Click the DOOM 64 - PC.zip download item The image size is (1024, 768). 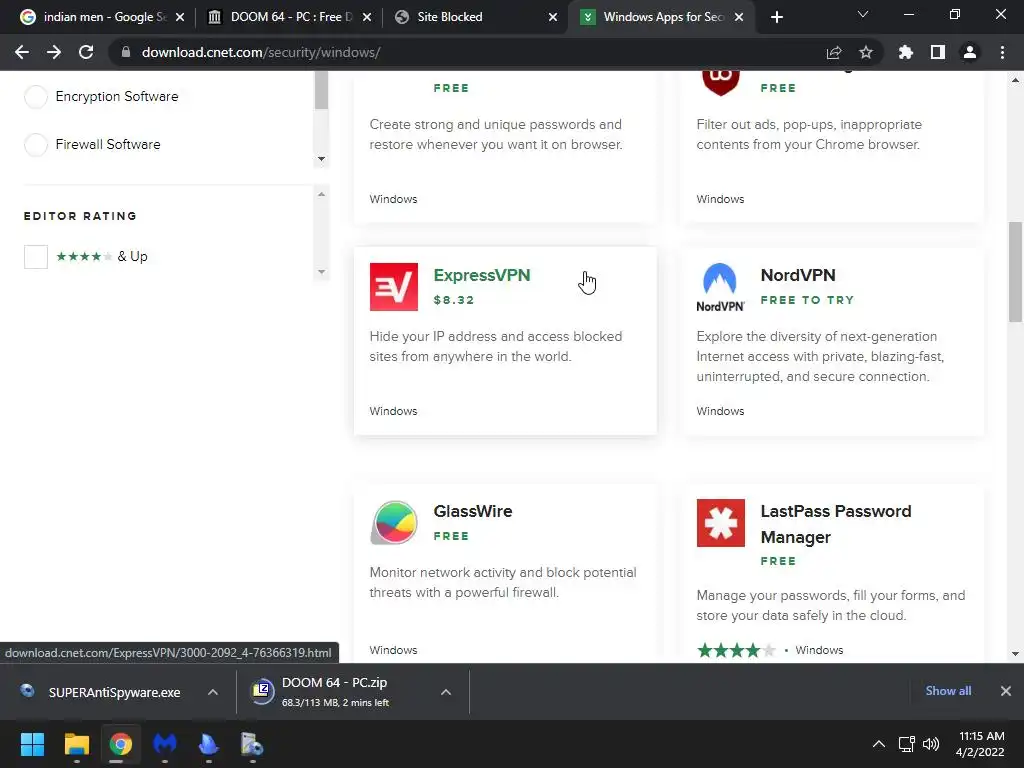[336, 692]
